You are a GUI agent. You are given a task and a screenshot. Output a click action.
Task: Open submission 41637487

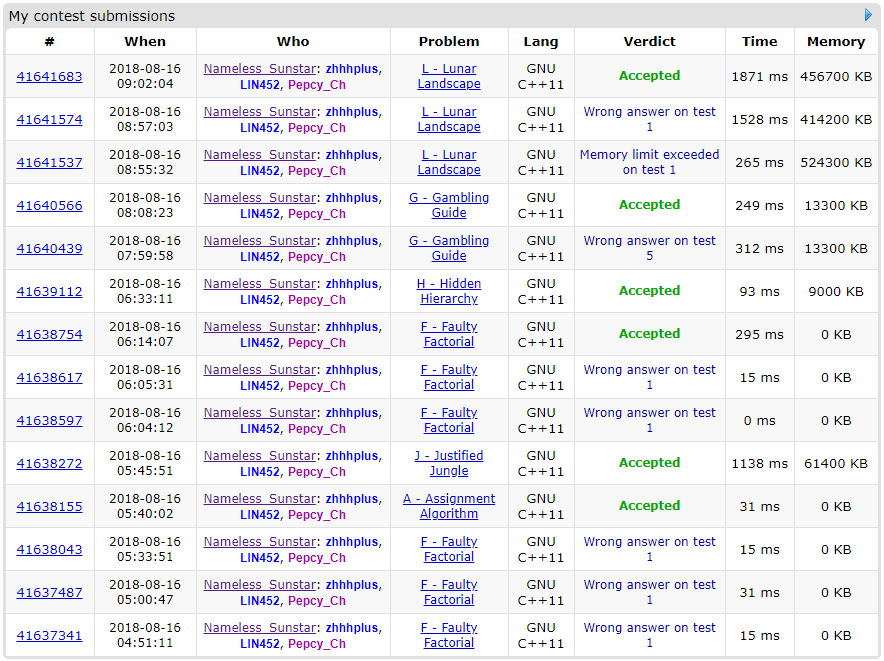49,593
